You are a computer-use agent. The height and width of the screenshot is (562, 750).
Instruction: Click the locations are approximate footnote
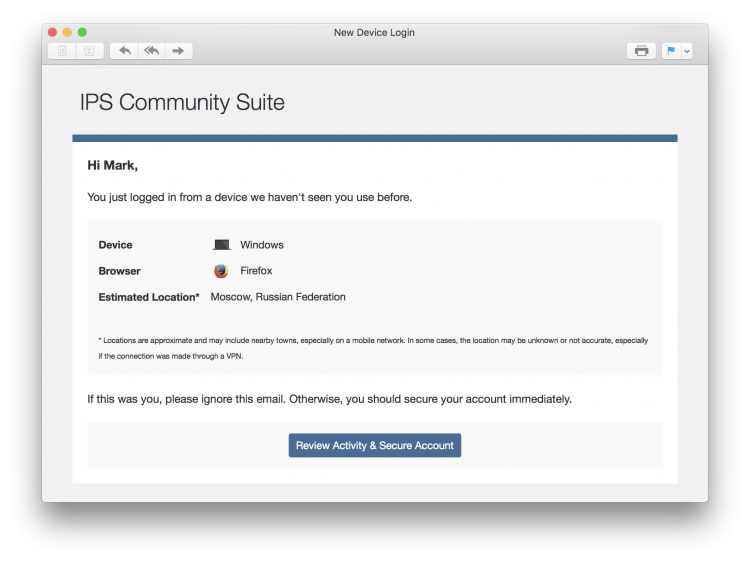[373, 348]
